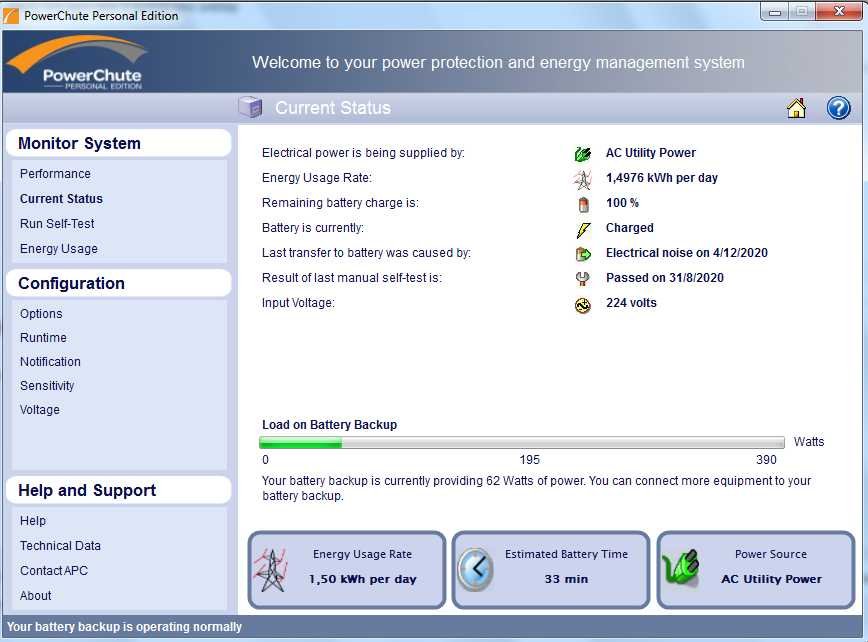Screen dimensions: 868x642
Task: Click the clock icon in Estimated Battery Time tile
Action: point(475,569)
